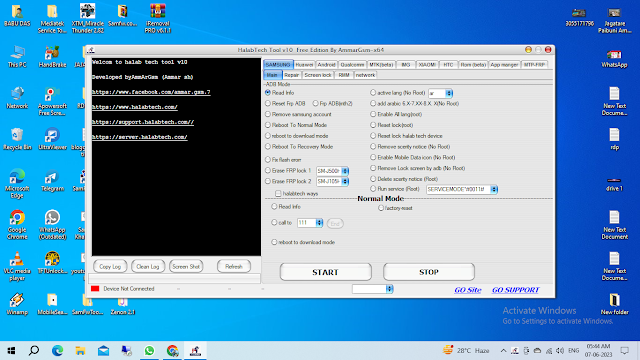The image size is (640, 360).
Task: Select Reboot To Normal Mode option
Action: pyautogui.click(x=268, y=125)
